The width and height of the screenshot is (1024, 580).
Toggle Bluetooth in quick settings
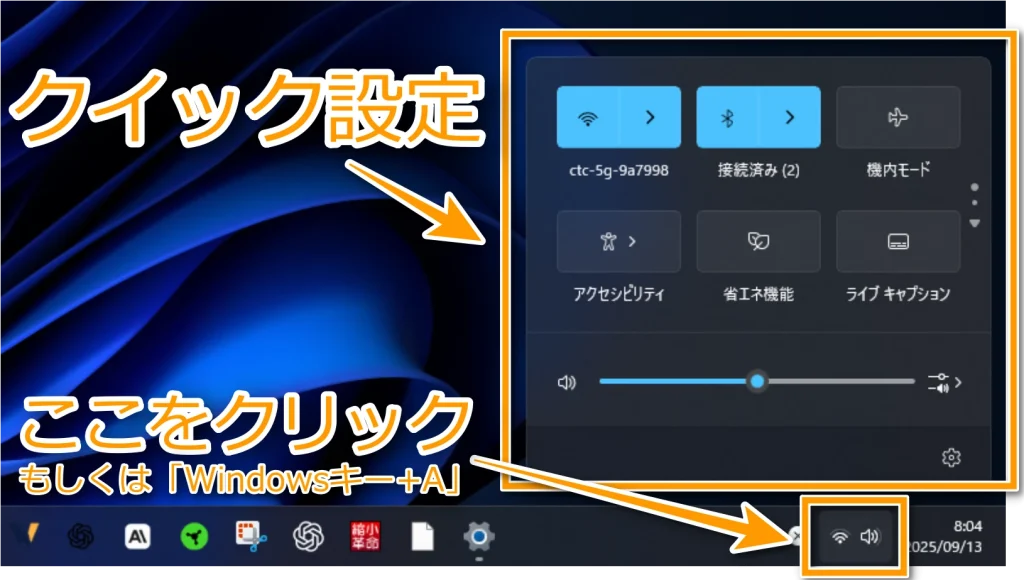pyautogui.click(x=728, y=118)
